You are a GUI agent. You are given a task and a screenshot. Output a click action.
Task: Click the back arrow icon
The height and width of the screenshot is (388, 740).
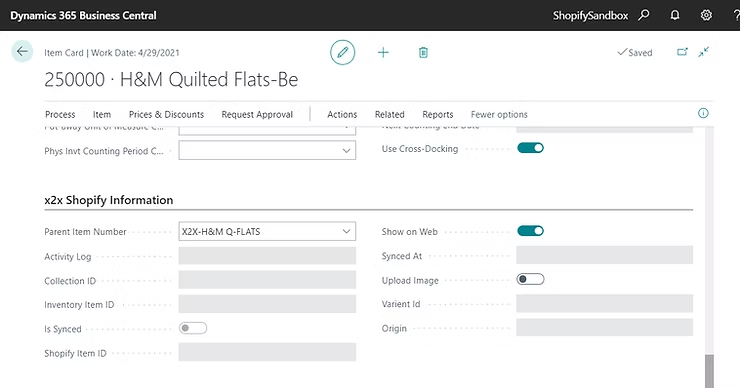tap(22, 51)
